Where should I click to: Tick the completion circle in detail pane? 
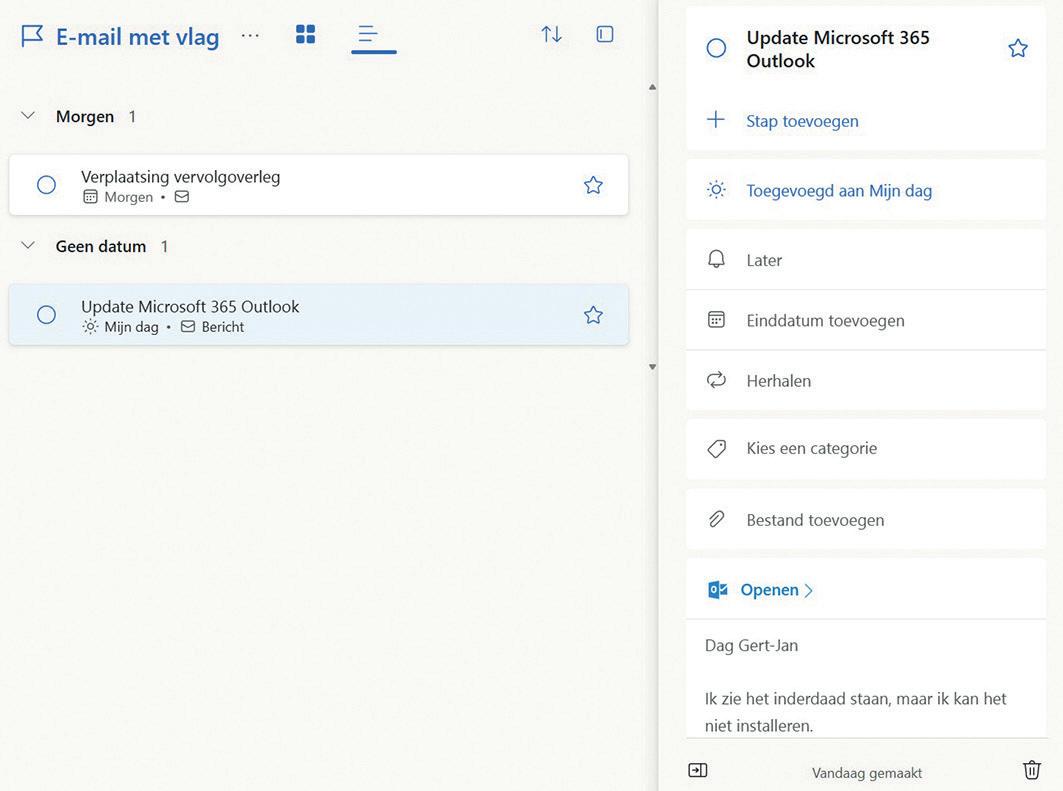716,48
